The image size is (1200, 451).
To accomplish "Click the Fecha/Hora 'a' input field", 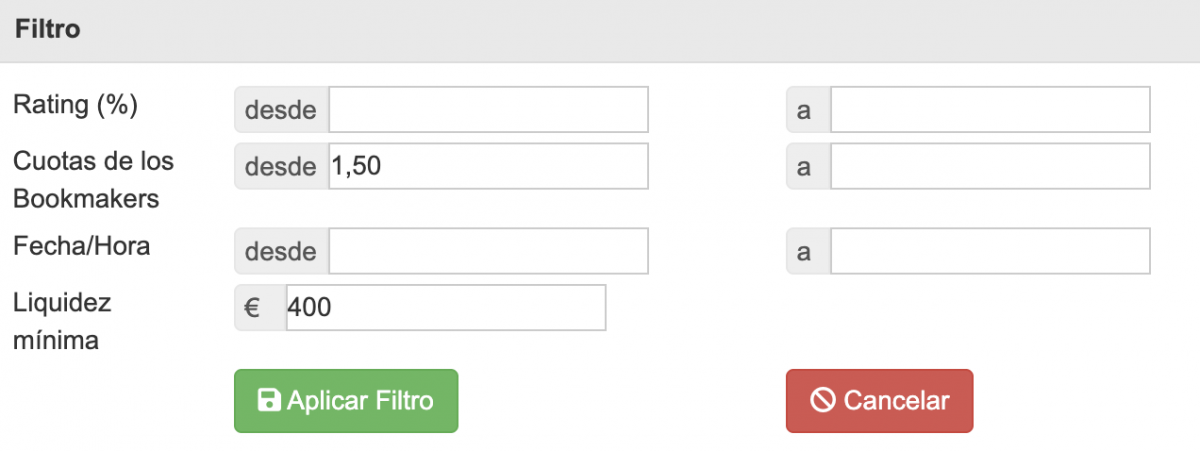I will pos(989,251).
